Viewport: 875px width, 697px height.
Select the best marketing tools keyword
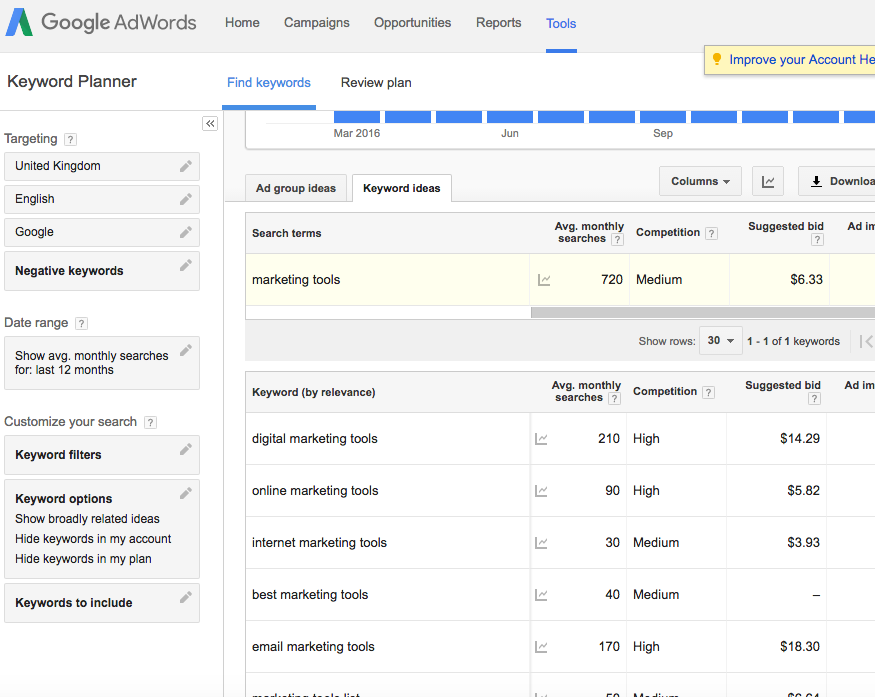(310, 594)
